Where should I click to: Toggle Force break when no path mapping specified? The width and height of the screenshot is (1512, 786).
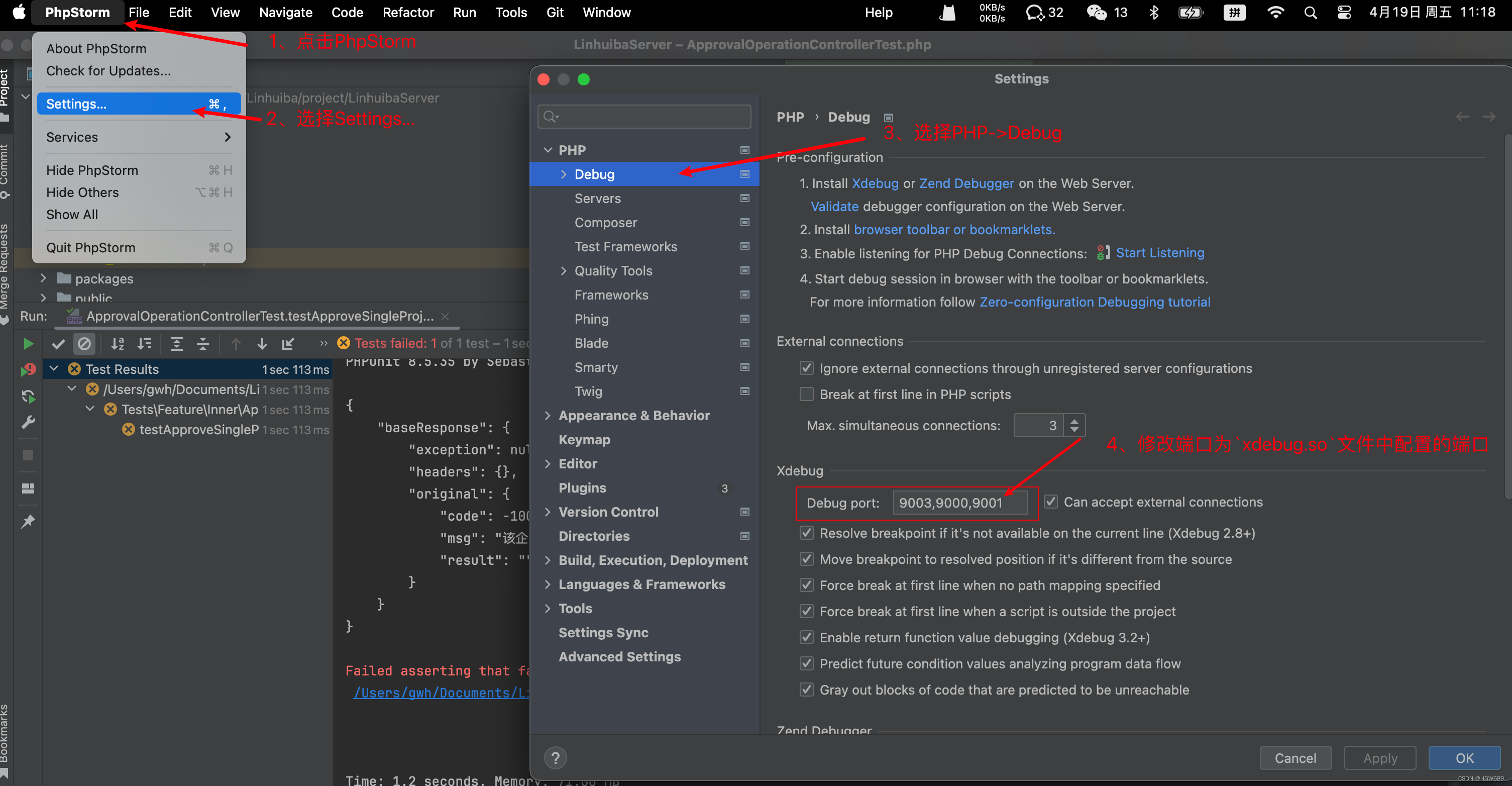coord(806,585)
